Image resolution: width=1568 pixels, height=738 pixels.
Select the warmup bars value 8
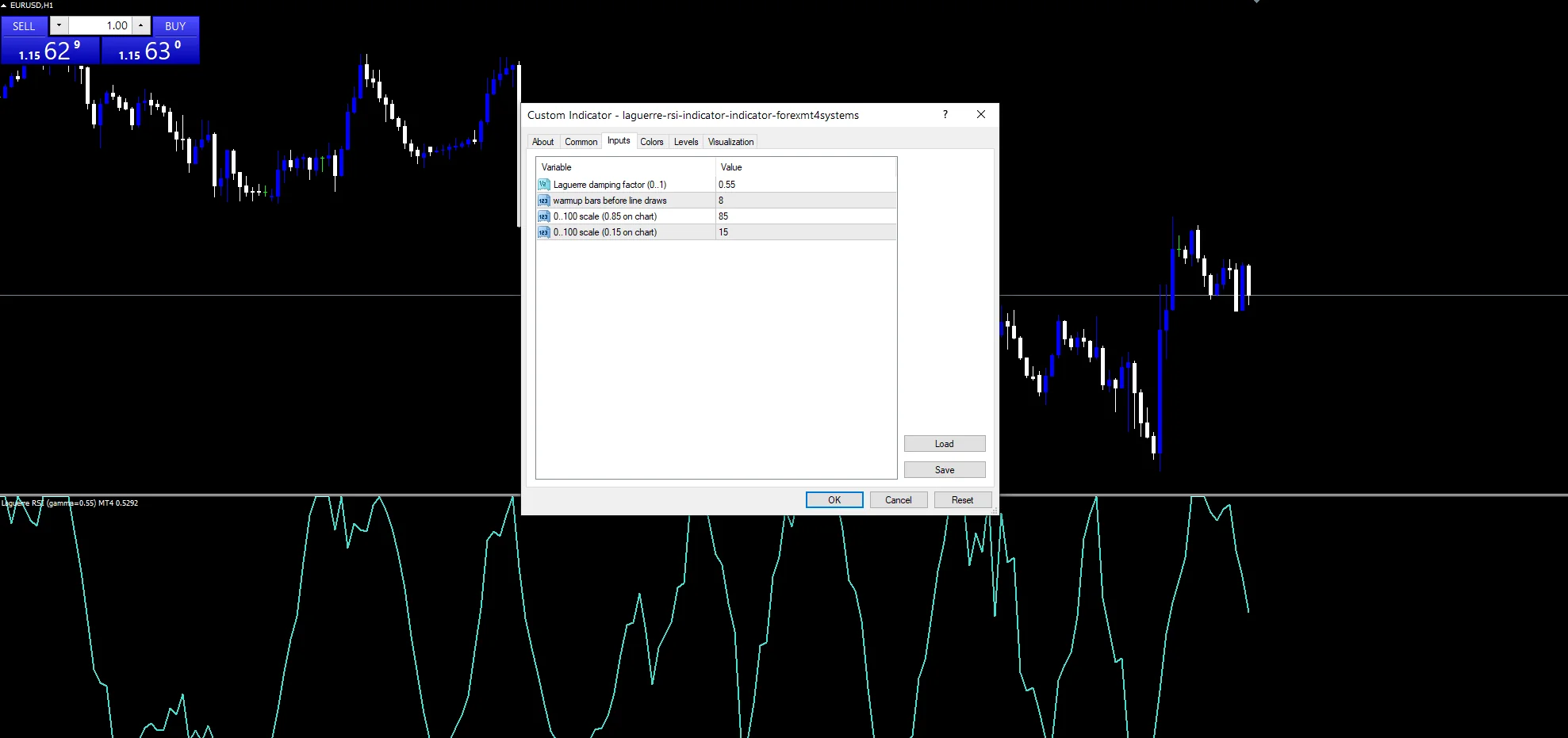click(x=806, y=201)
